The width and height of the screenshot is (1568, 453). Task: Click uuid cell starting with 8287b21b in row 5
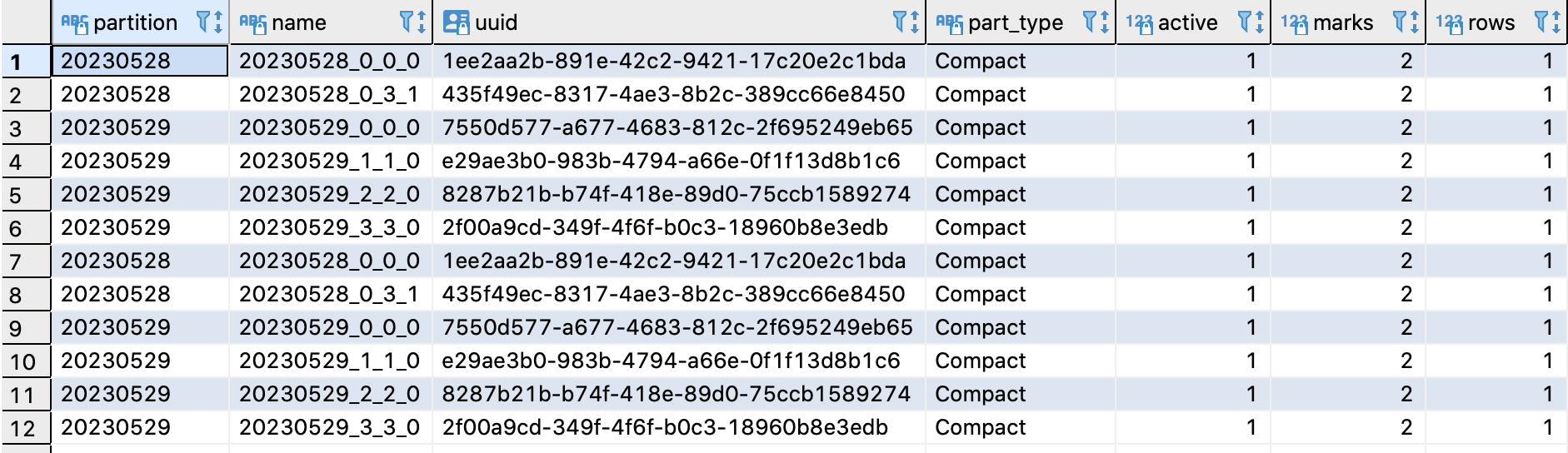(x=678, y=194)
